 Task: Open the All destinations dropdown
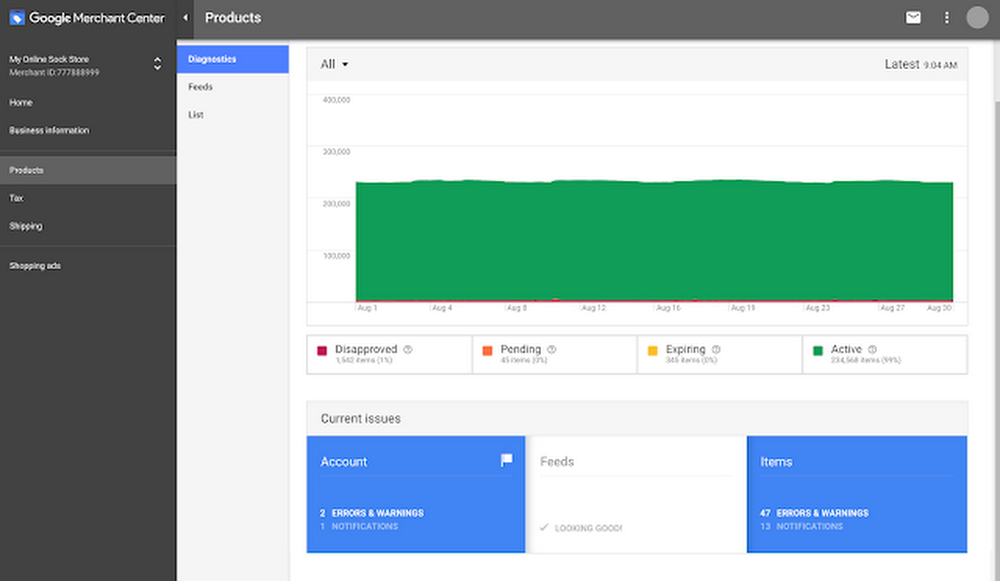coord(333,64)
